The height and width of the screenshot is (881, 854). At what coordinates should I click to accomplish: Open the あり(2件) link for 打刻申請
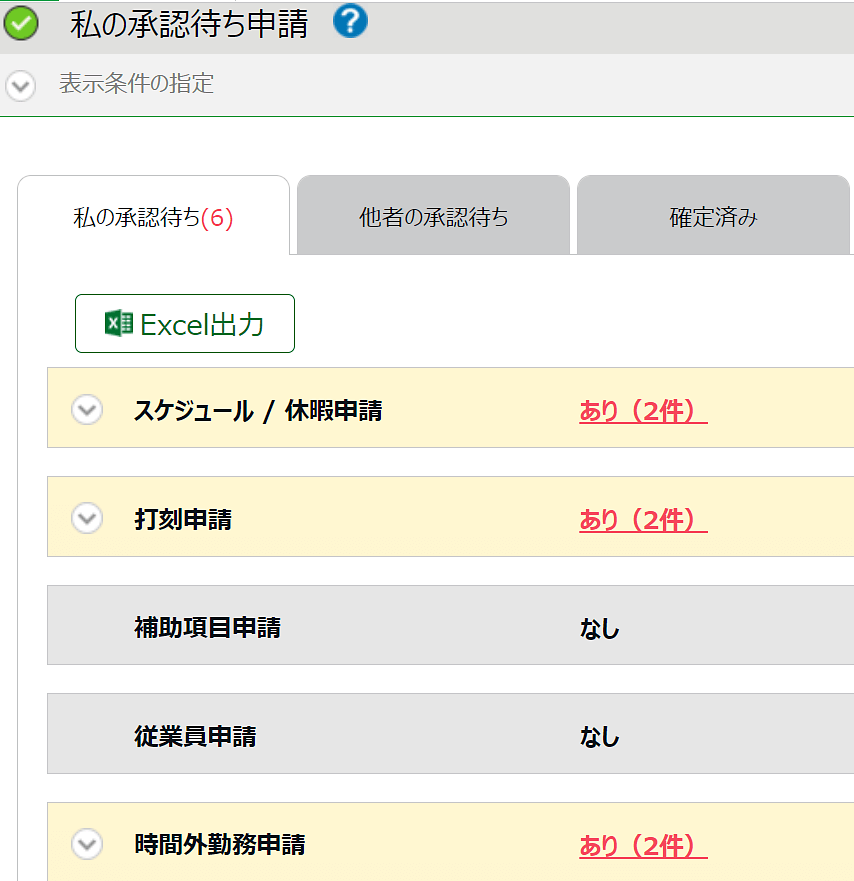click(x=643, y=520)
